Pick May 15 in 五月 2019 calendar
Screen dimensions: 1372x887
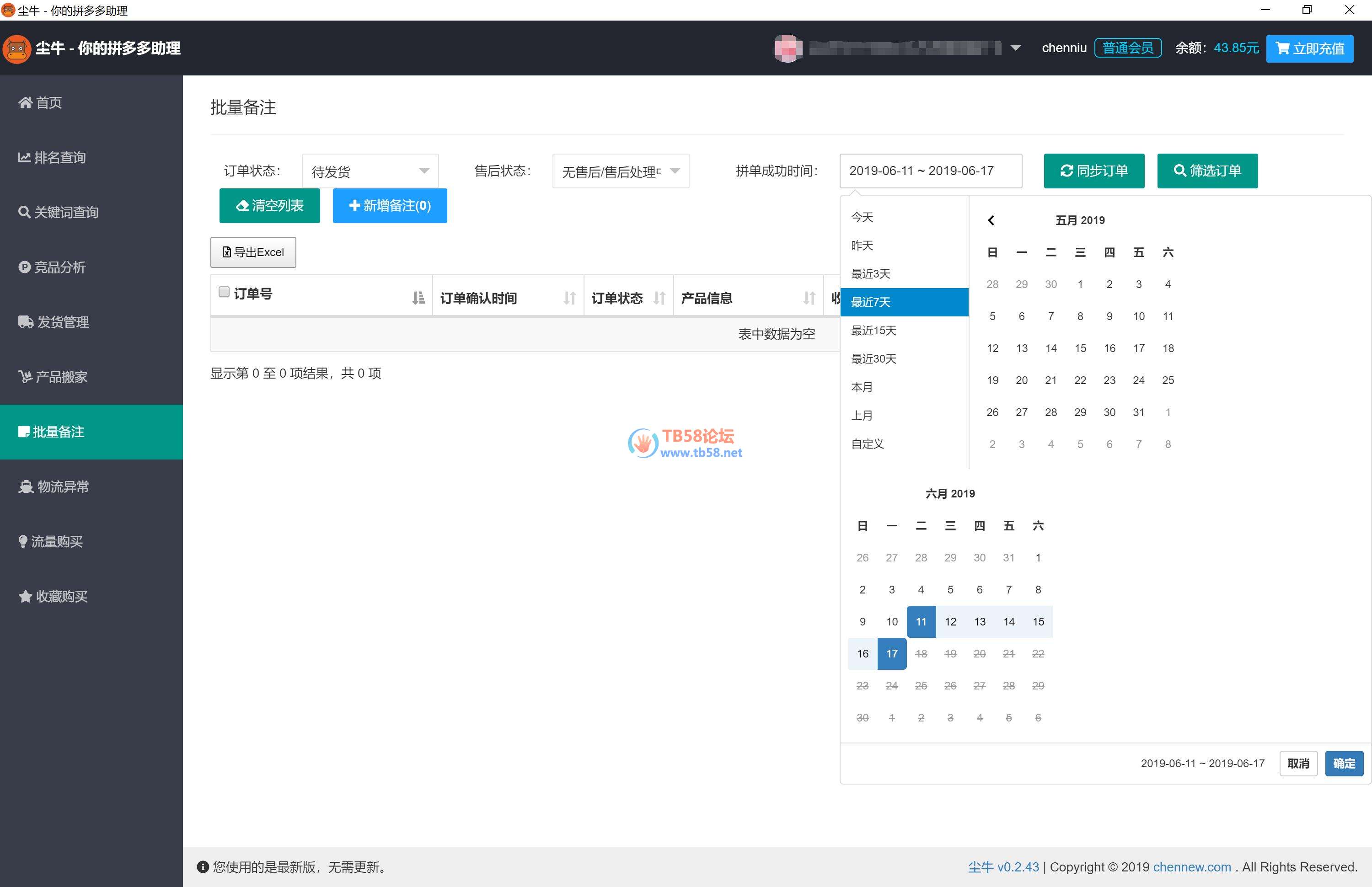(x=1080, y=348)
